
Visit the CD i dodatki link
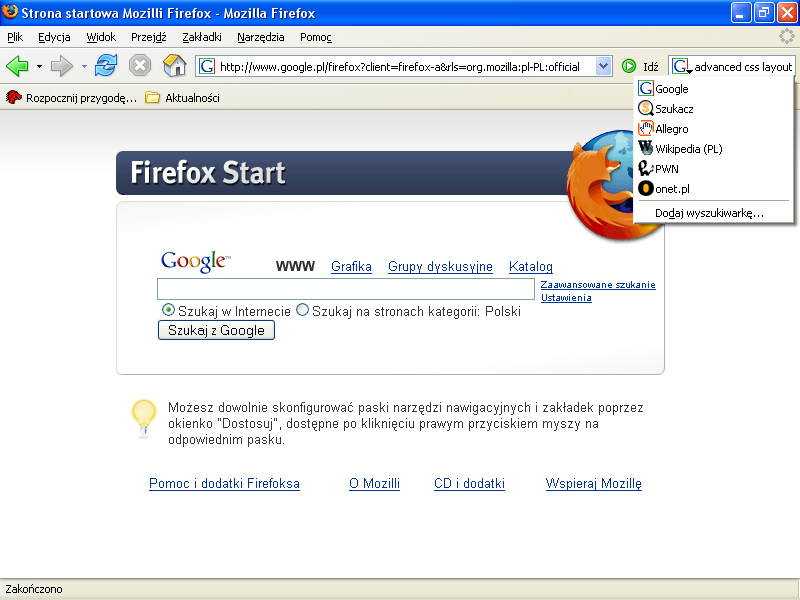pyautogui.click(x=469, y=483)
